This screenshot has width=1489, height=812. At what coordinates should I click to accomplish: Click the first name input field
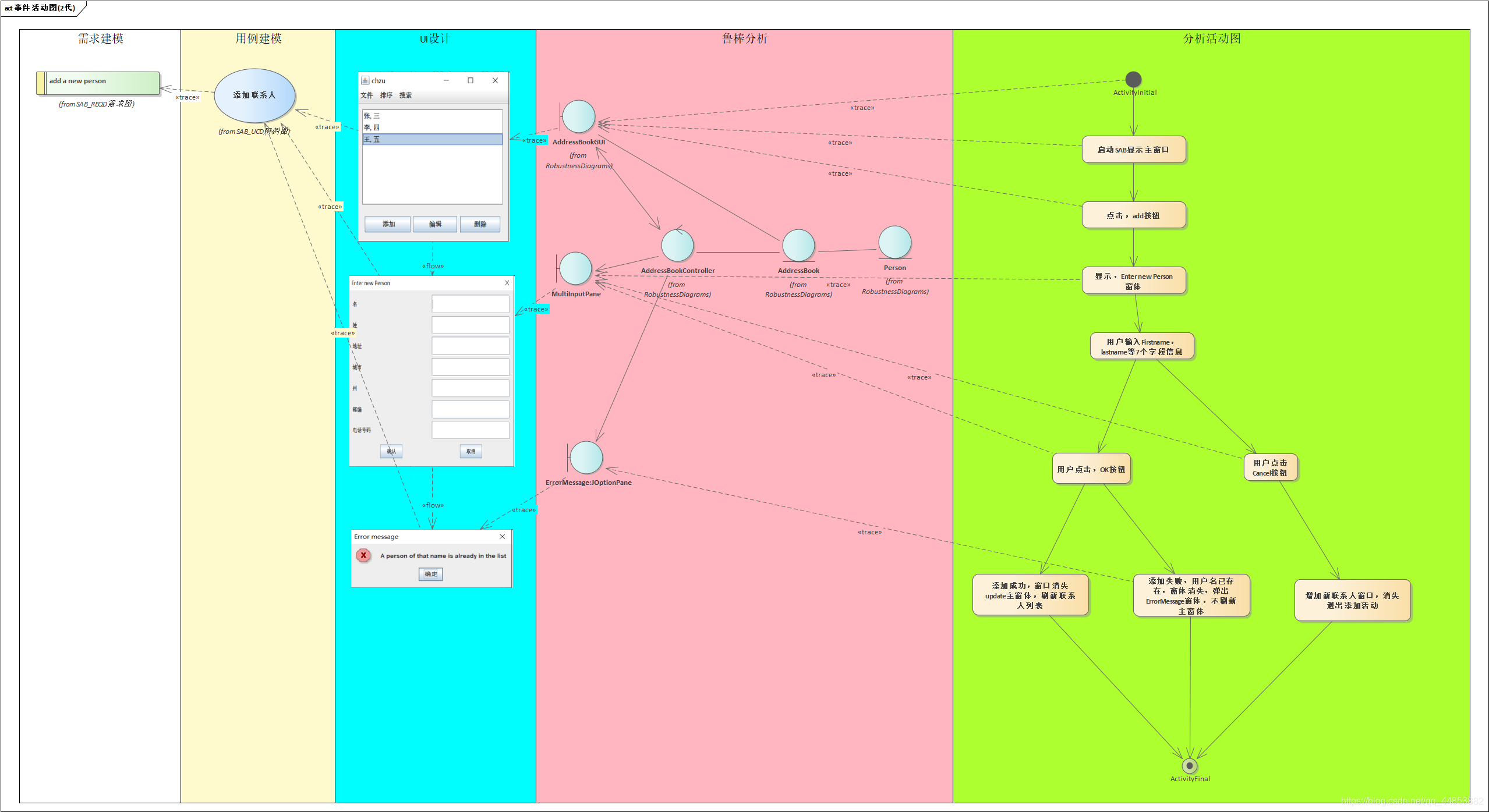coord(470,304)
